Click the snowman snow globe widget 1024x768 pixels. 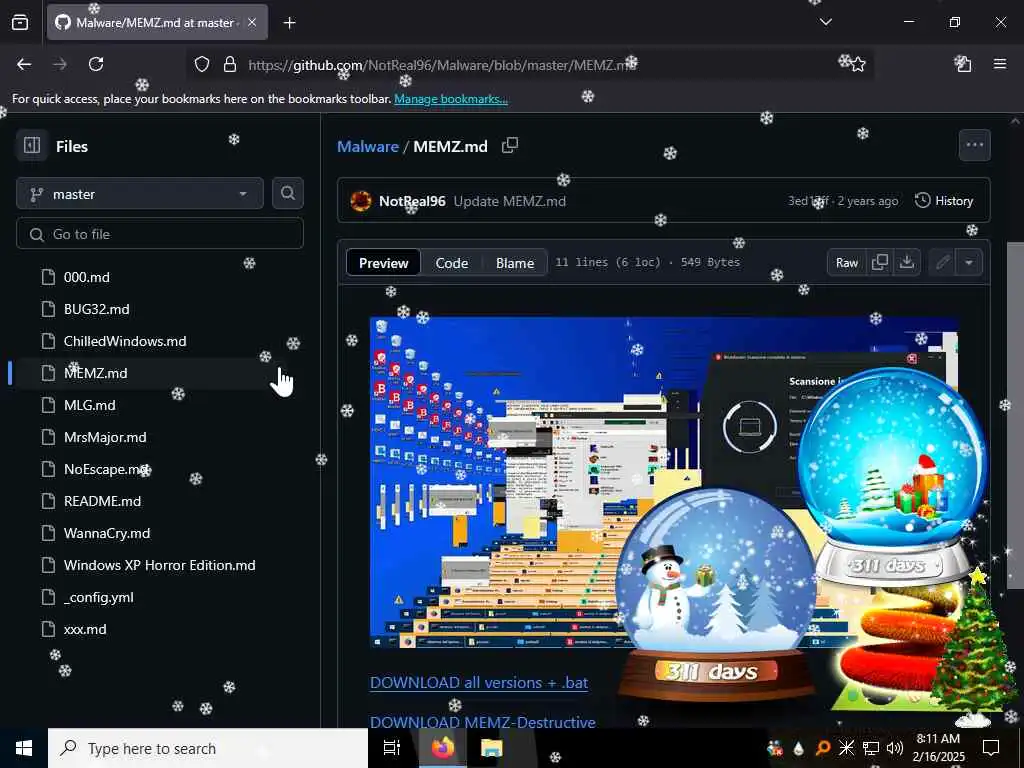[715, 594]
